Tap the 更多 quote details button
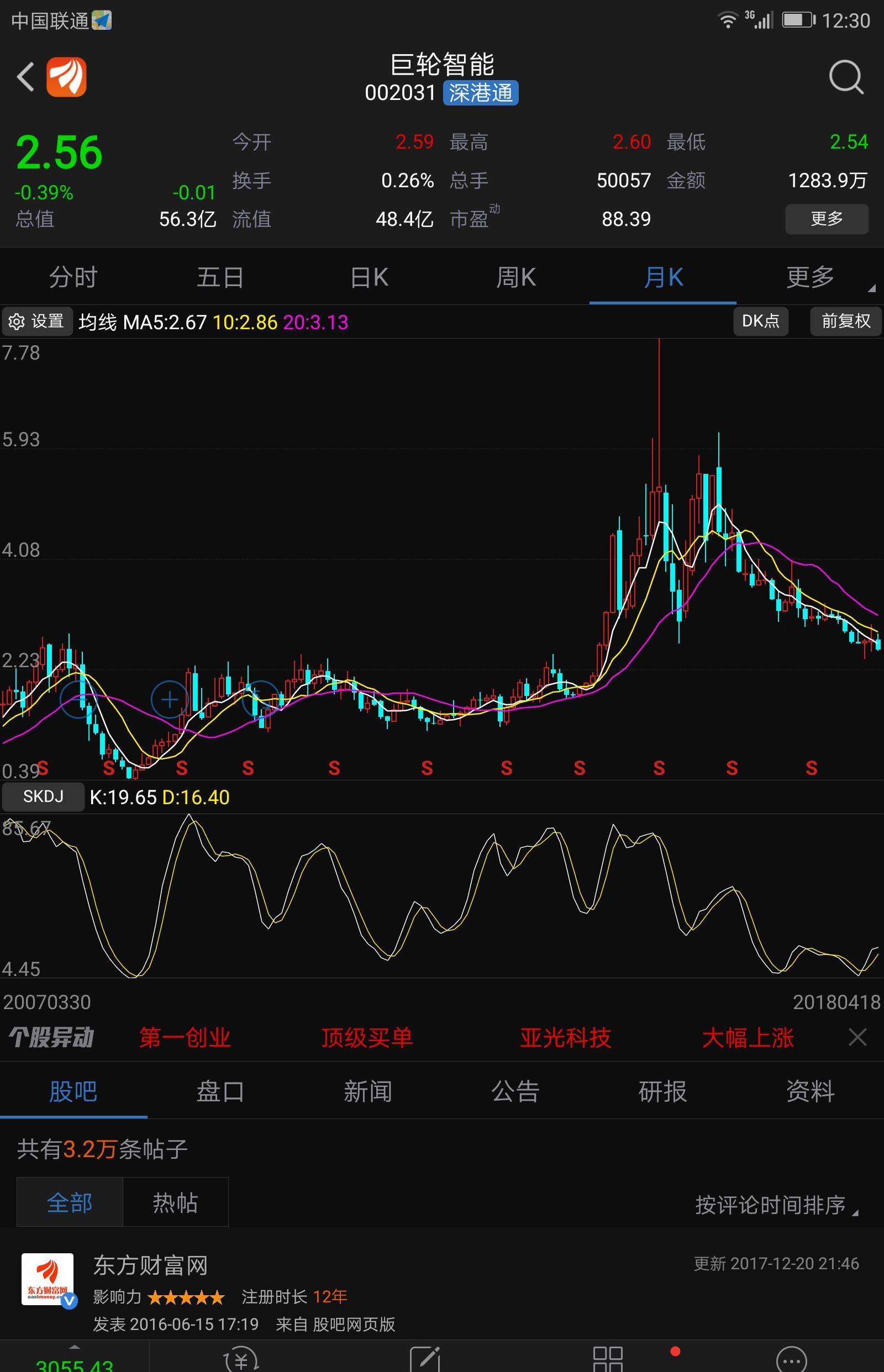 click(827, 219)
